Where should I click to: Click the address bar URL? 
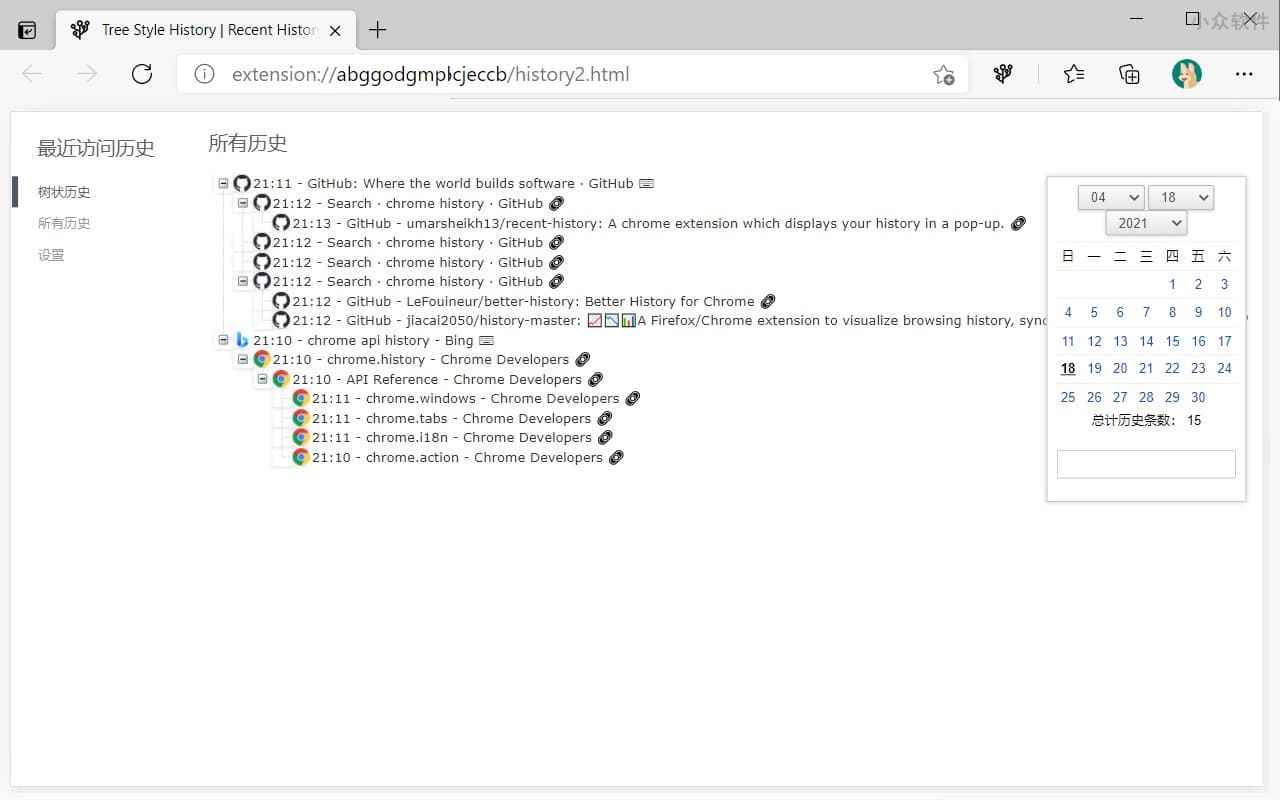click(431, 74)
